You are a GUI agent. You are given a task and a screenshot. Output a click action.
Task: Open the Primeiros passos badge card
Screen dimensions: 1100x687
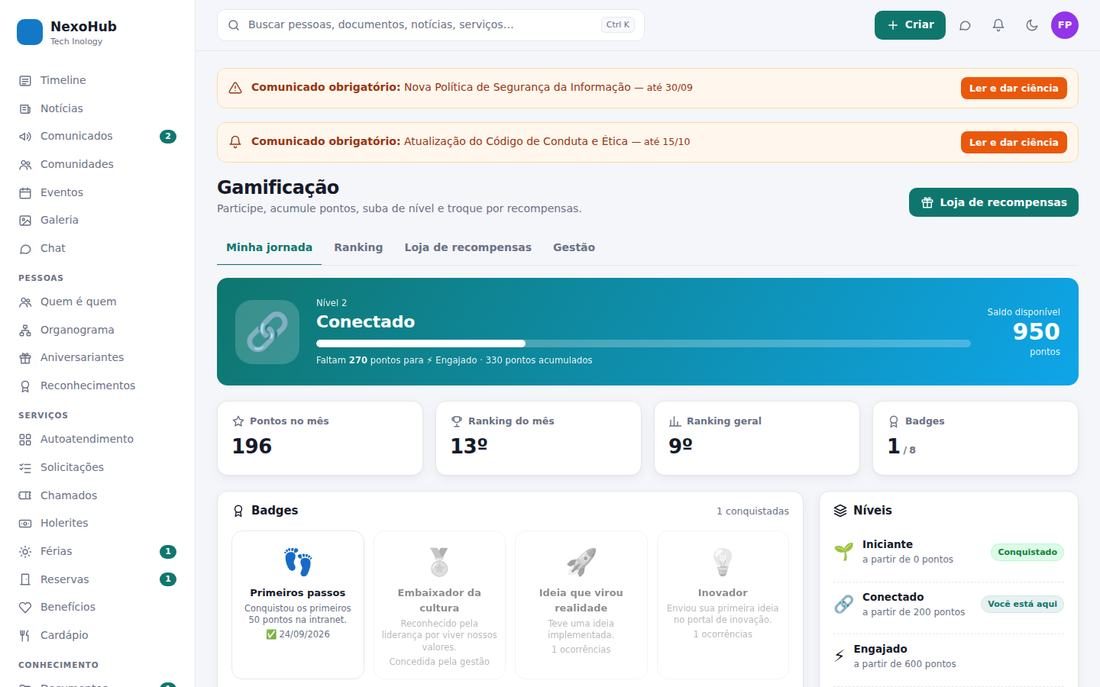coord(298,605)
